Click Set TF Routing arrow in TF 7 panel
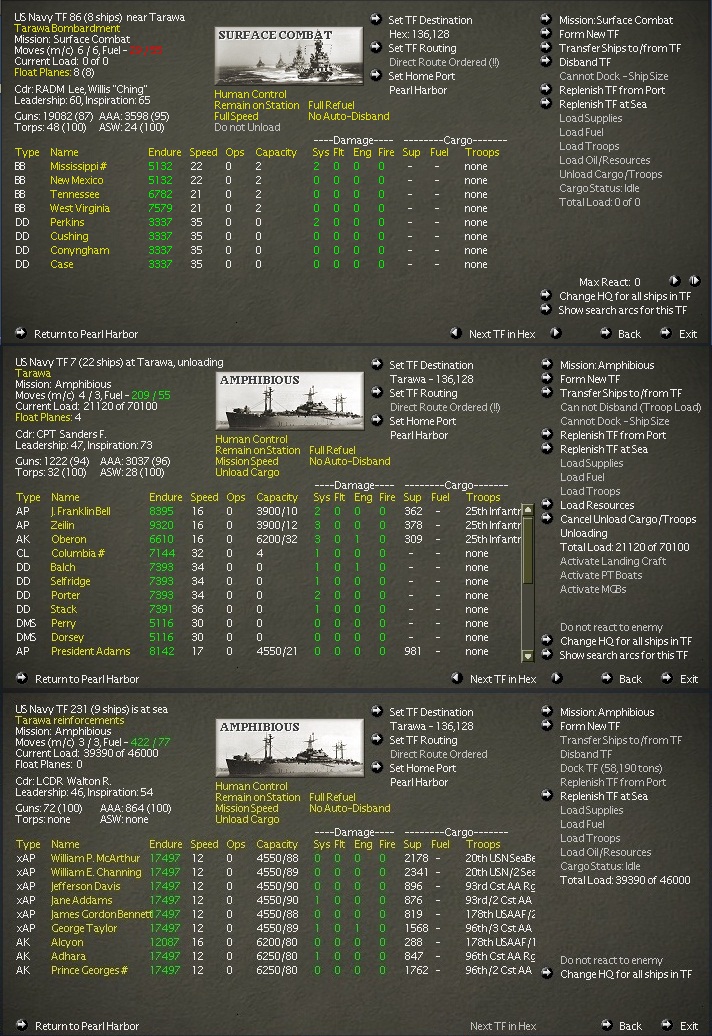The height and width of the screenshot is (1036, 712). 376,392
